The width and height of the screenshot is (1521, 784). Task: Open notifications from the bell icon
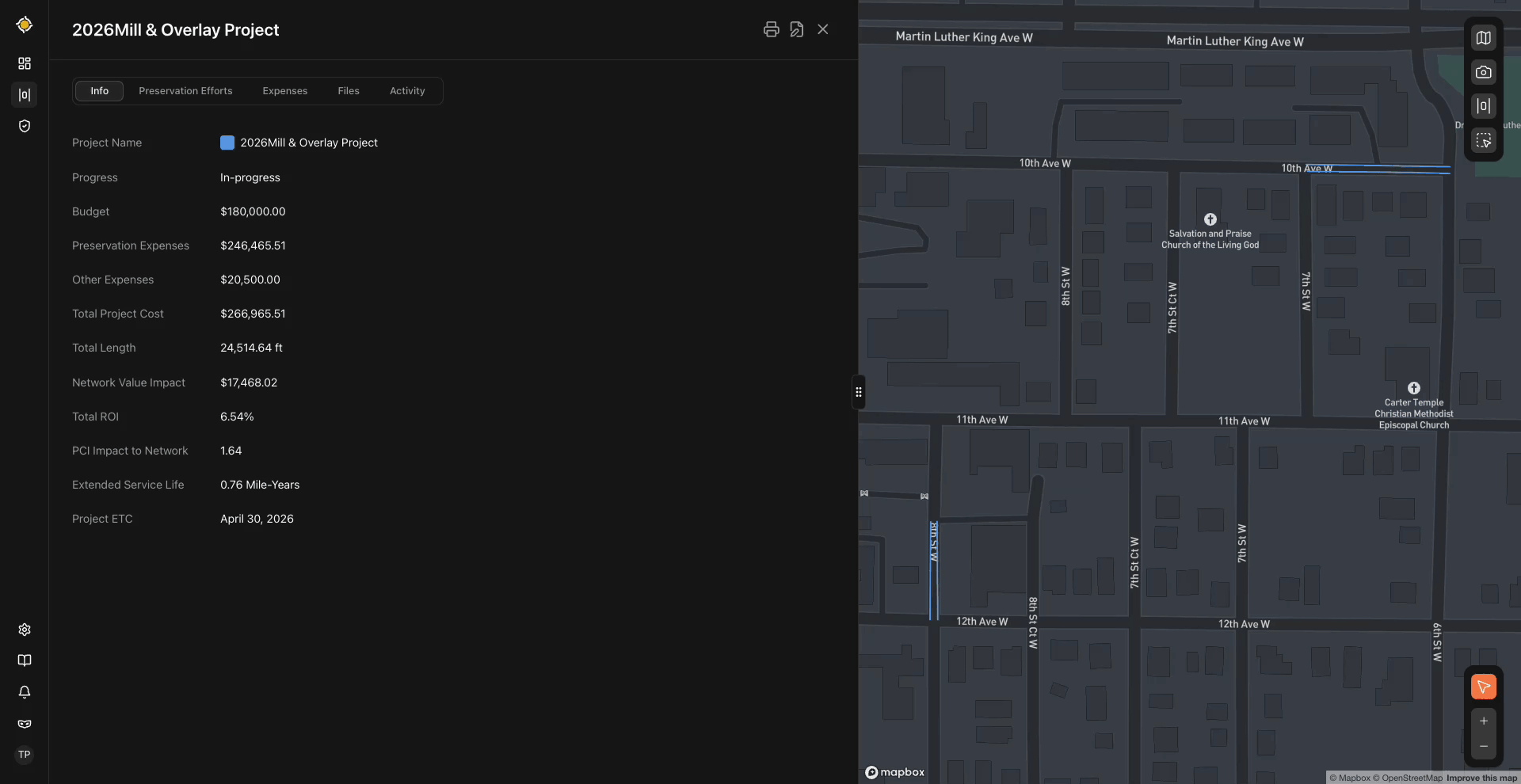(25, 691)
